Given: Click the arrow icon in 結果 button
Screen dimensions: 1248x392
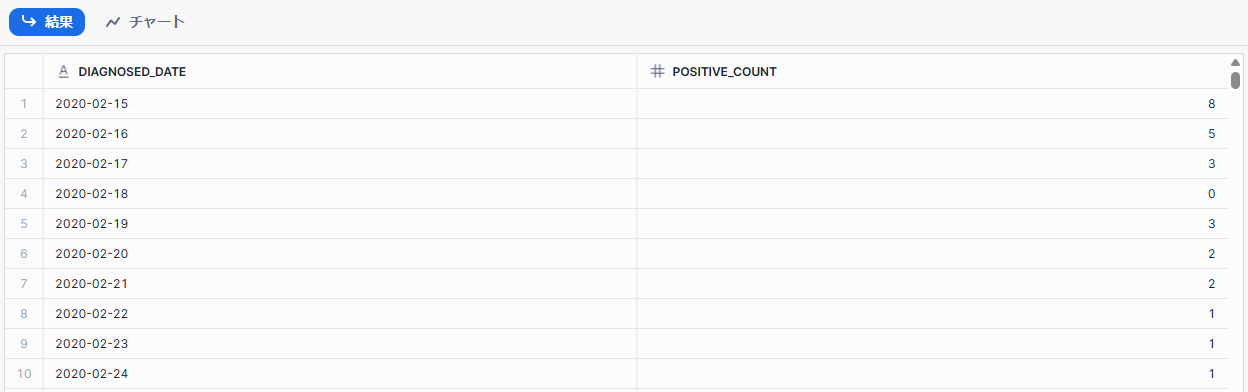Looking at the screenshot, I should click(x=29, y=21).
